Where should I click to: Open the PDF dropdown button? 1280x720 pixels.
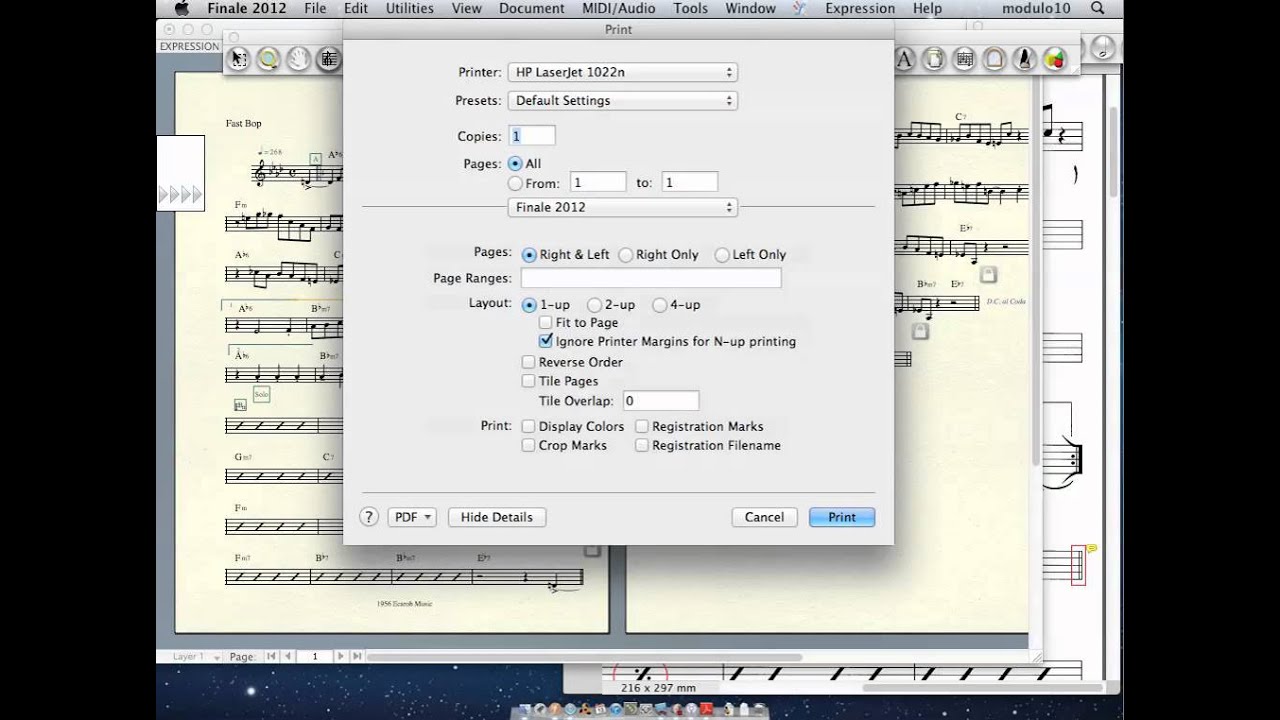(412, 517)
